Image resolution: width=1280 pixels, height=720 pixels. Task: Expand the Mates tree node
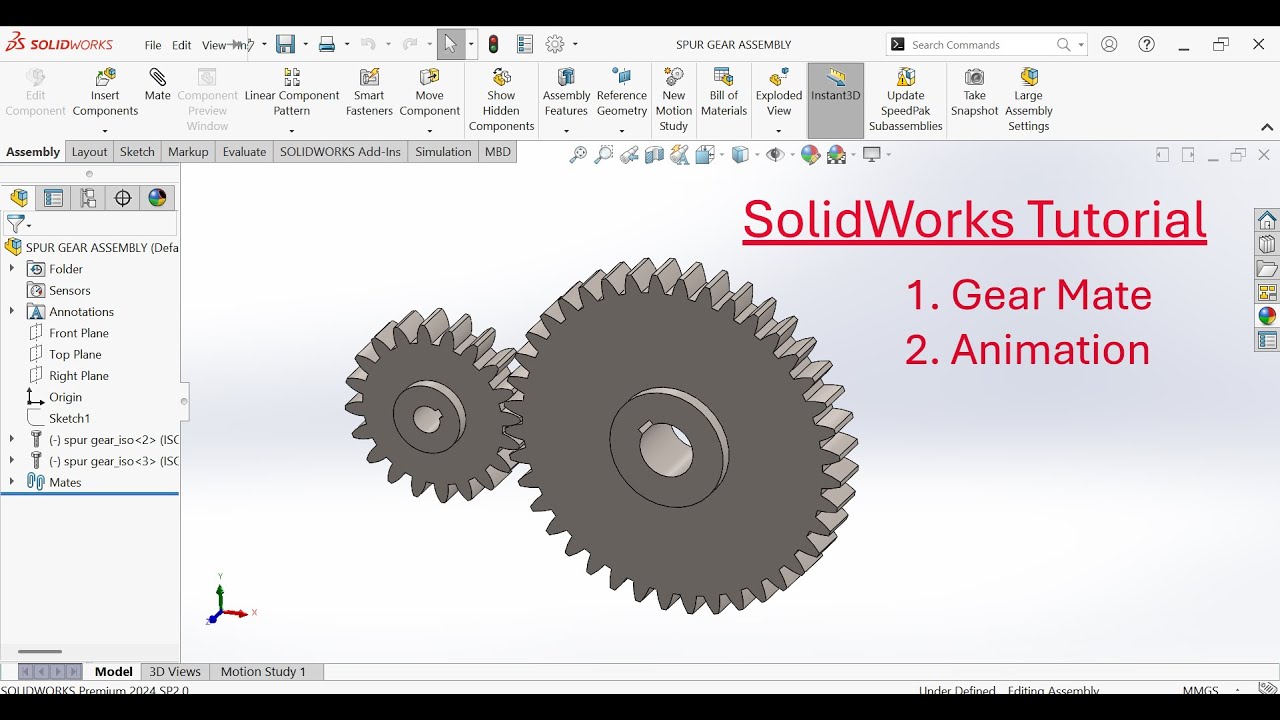pos(12,482)
